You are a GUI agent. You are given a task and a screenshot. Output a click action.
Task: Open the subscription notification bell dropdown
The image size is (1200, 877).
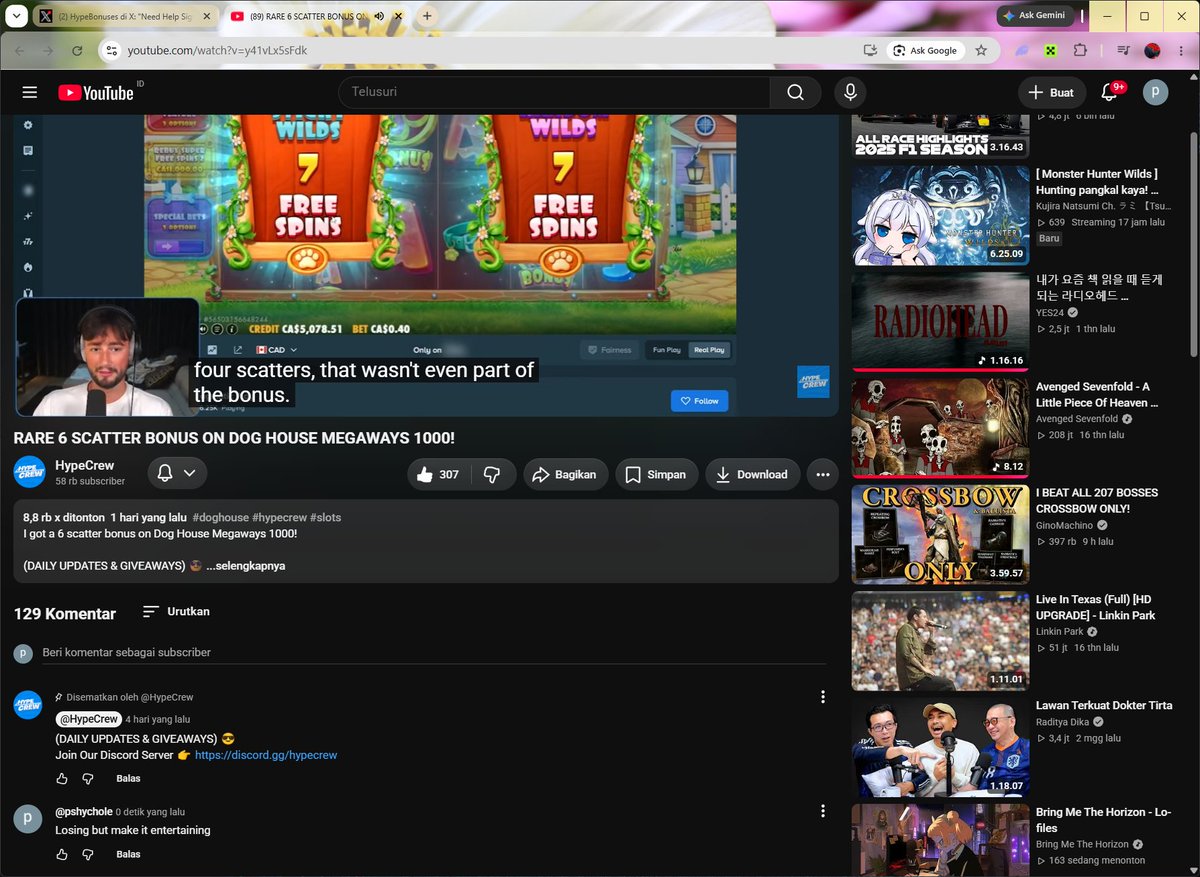(x=177, y=473)
